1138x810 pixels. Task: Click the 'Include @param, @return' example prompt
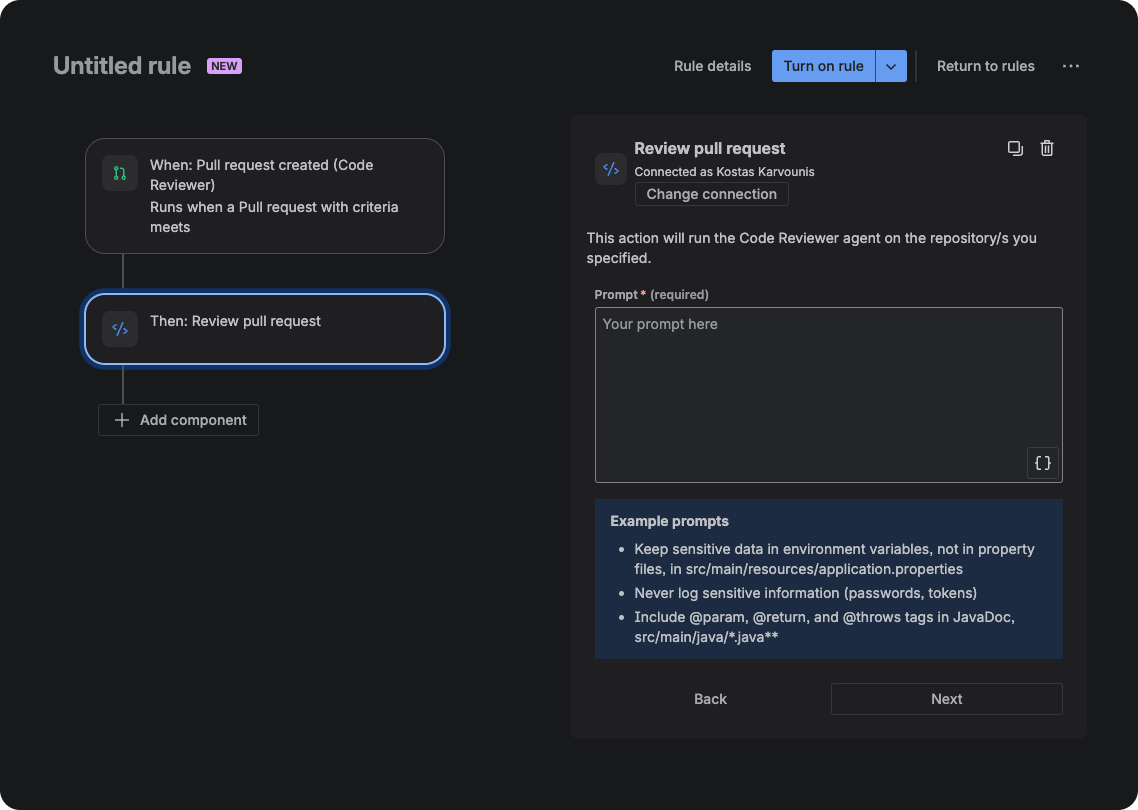pos(824,627)
